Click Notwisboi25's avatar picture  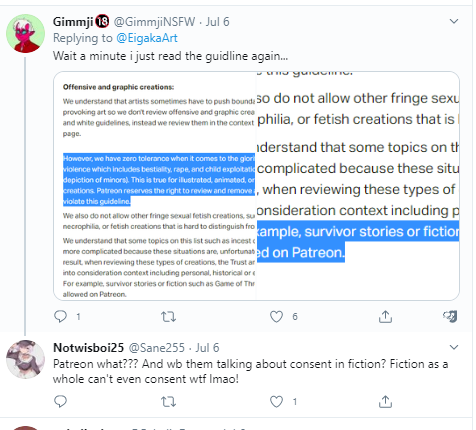tap(25, 359)
